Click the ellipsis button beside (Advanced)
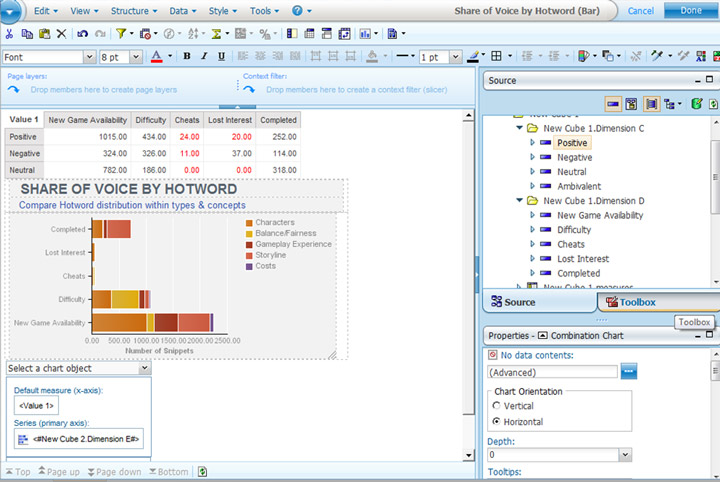The image size is (720, 482). click(629, 371)
